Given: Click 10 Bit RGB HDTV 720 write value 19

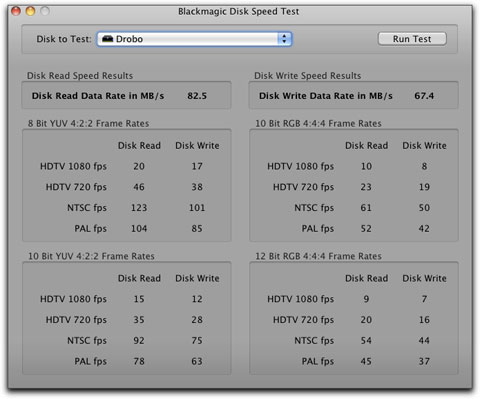Looking at the screenshot, I should pos(424,187).
